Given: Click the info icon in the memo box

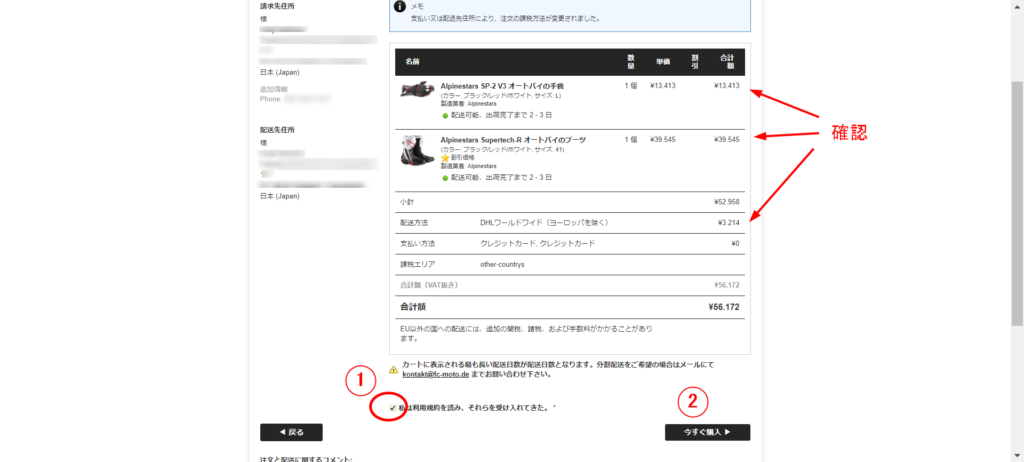Looking at the screenshot, I should pyautogui.click(x=402, y=7).
